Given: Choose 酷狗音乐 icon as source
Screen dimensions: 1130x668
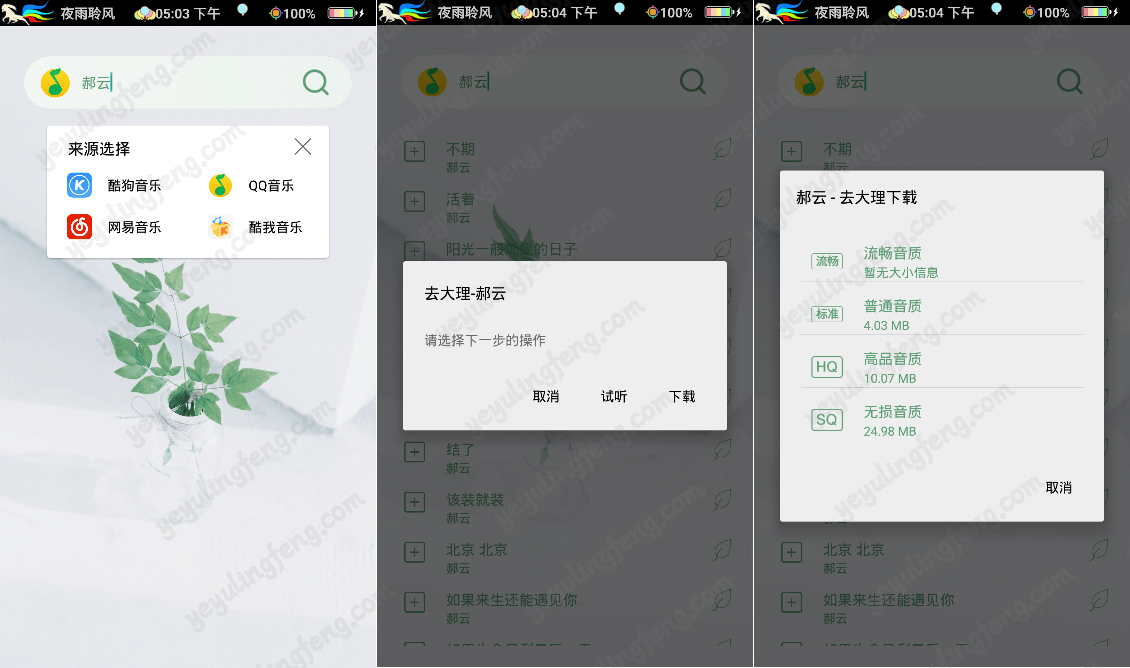Looking at the screenshot, I should (79, 185).
